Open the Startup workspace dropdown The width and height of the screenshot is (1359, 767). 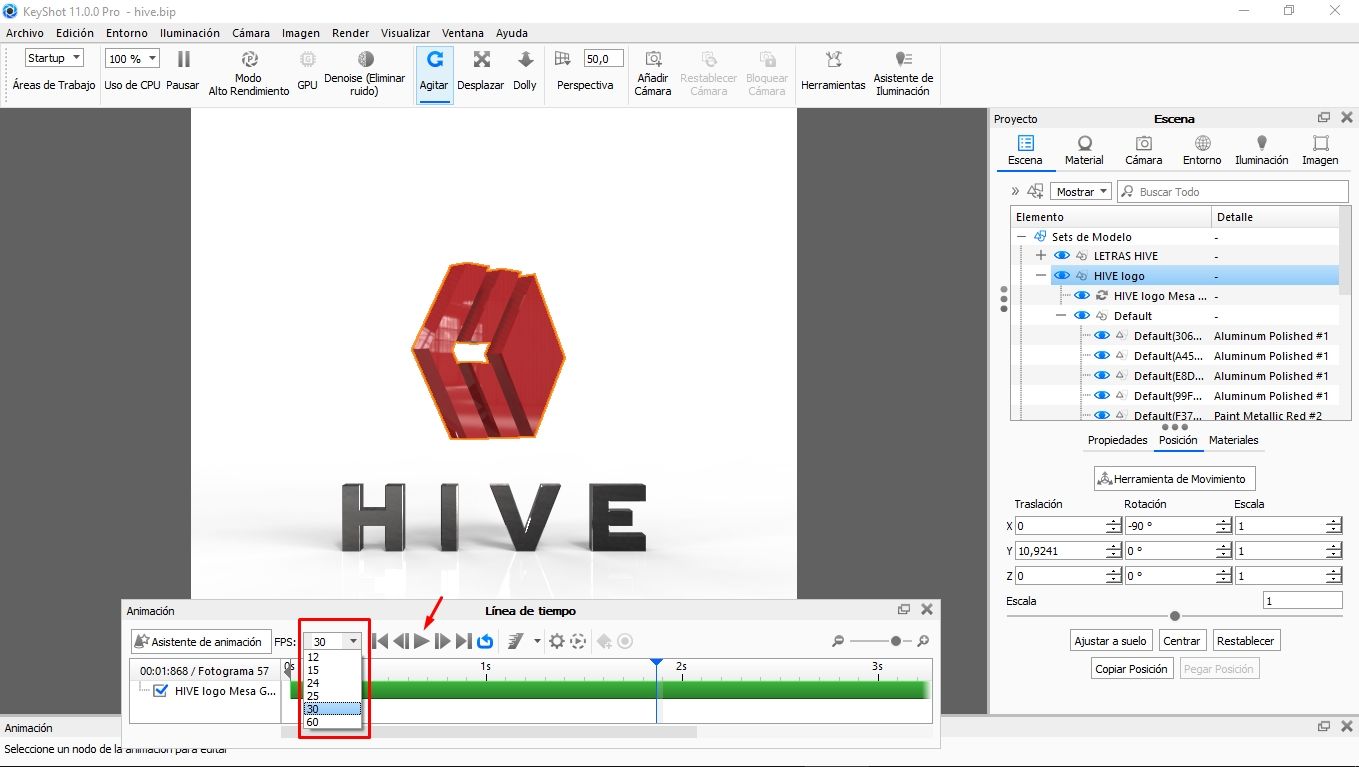(54, 58)
